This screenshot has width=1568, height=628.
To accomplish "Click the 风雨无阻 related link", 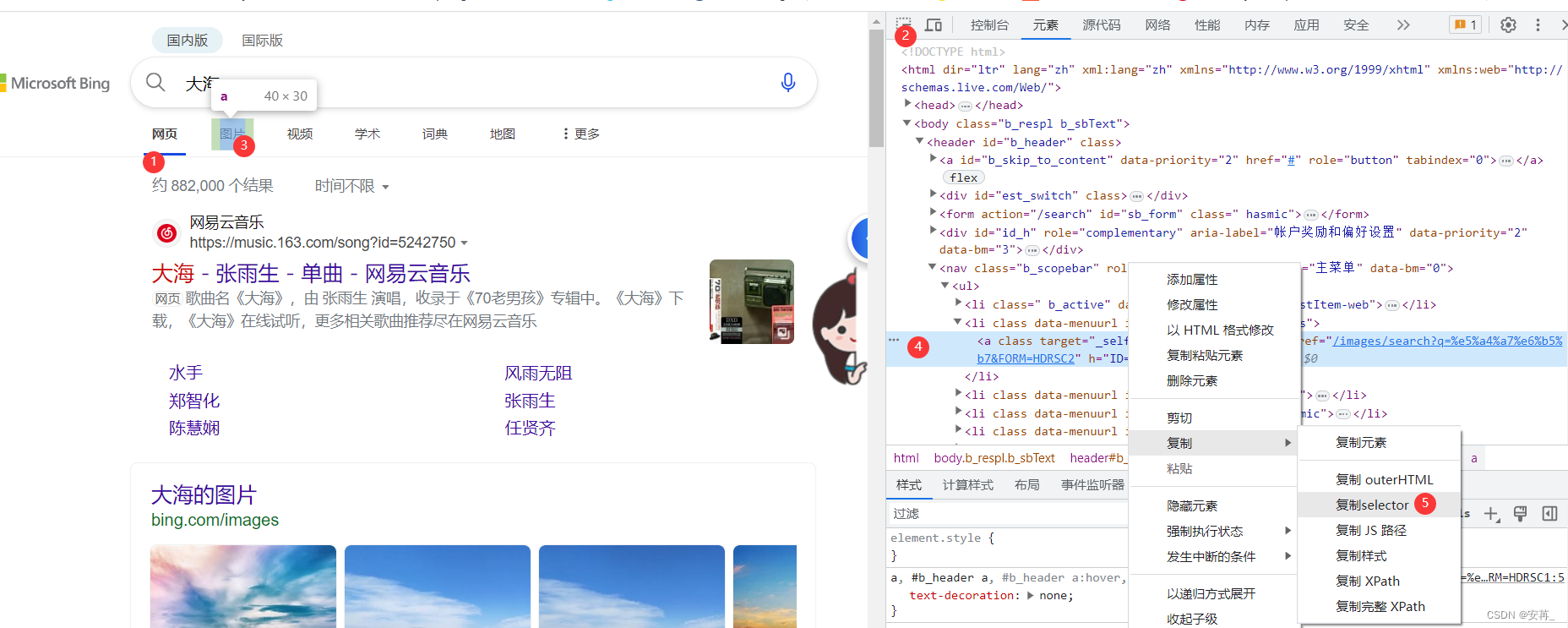I will 538,373.
